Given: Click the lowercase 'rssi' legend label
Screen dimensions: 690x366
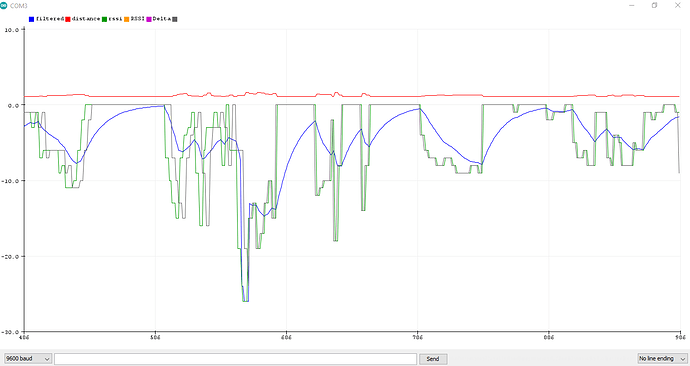Looking at the screenshot, I should [x=115, y=19].
